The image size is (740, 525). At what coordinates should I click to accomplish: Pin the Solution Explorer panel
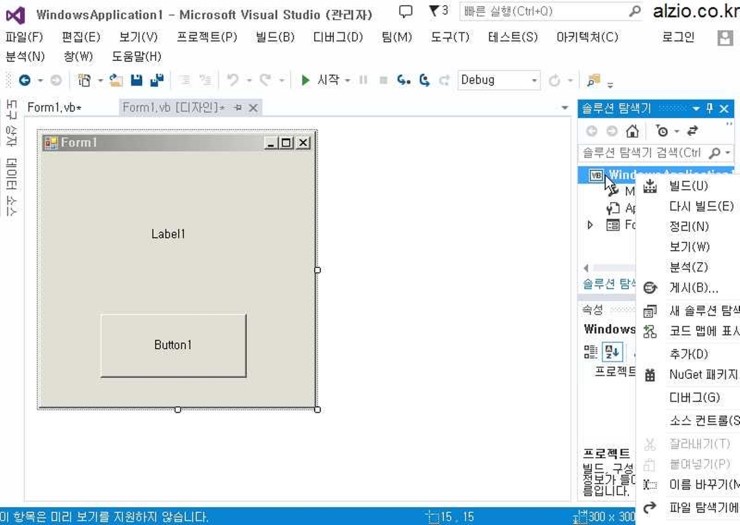pos(709,109)
